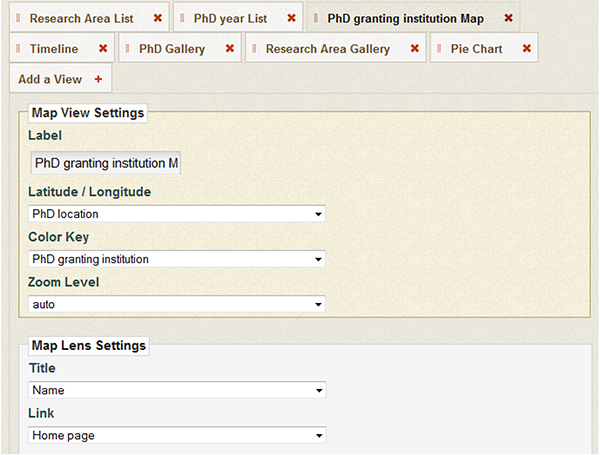Switch to the Research Area List tab
The width and height of the screenshot is (600, 455).
tap(81, 19)
